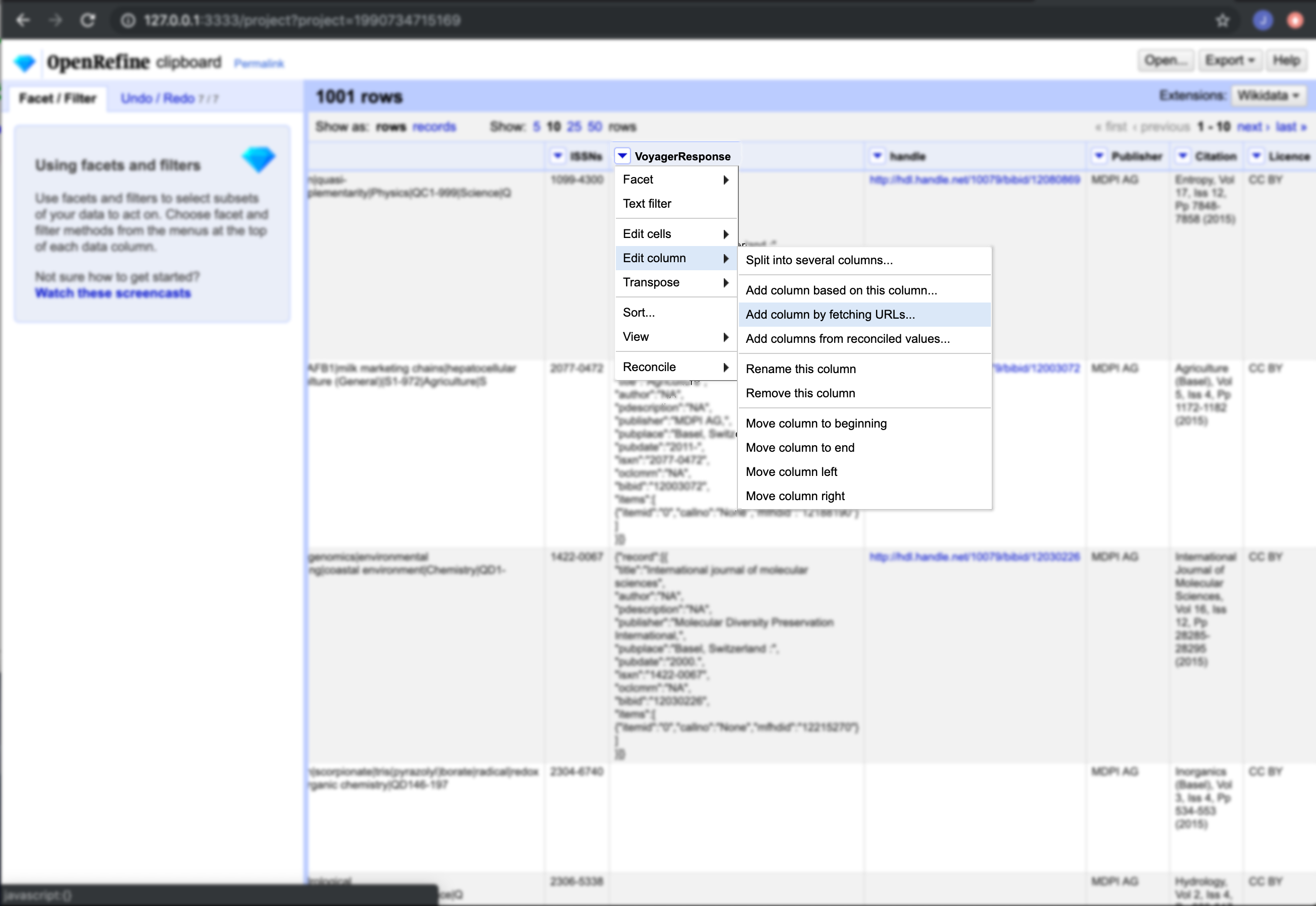Click the Permalink link

pyautogui.click(x=259, y=64)
